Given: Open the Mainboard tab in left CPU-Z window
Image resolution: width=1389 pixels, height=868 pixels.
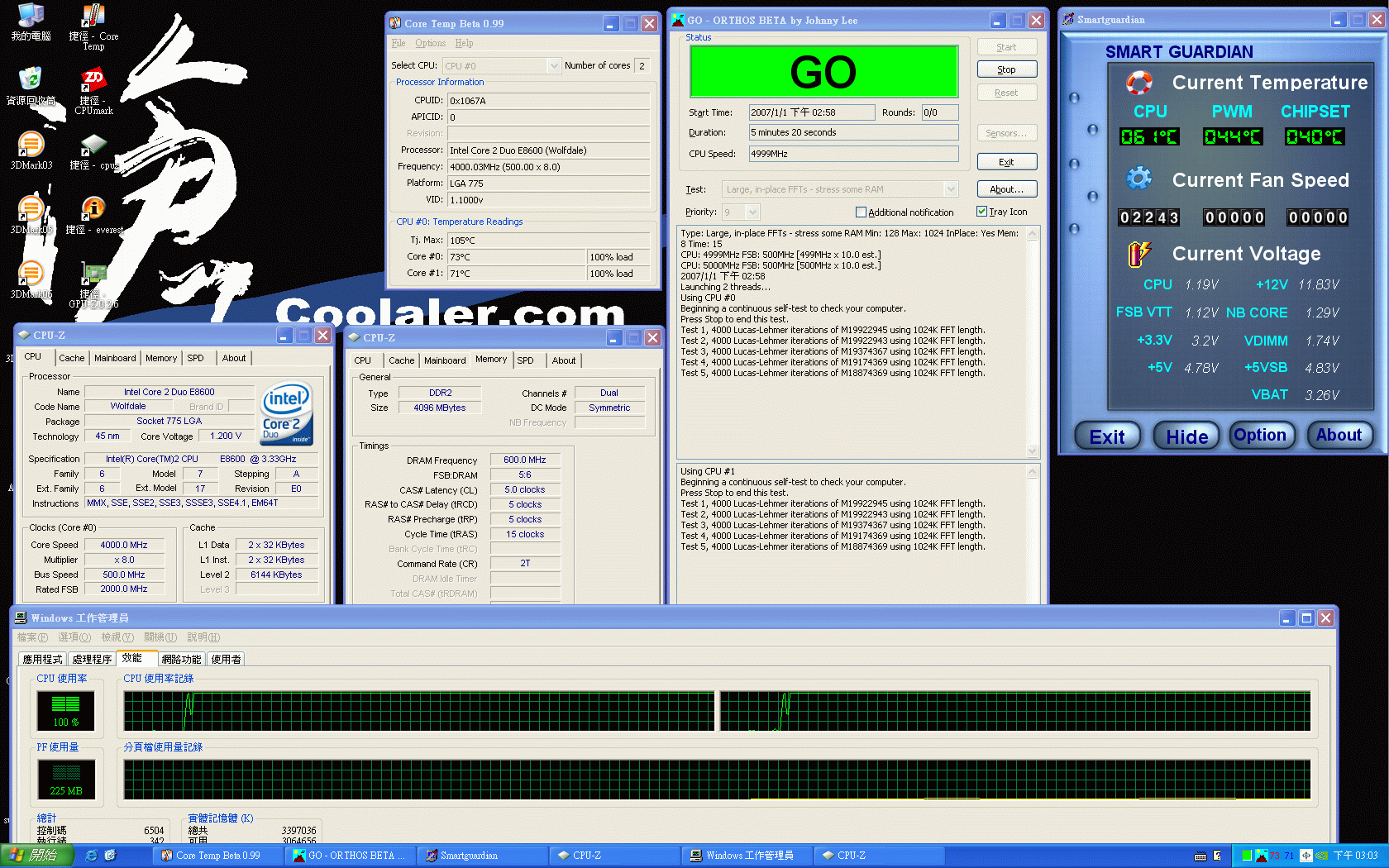Looking at the screenshot, I should click(115, 358).
